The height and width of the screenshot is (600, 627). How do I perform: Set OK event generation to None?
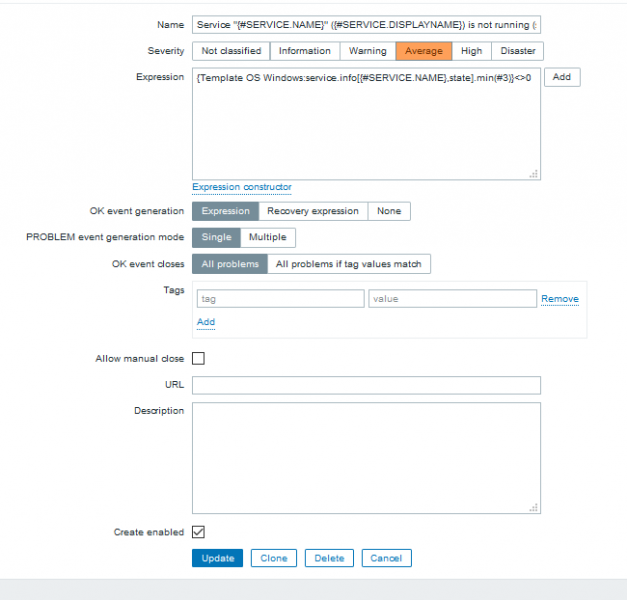tap(389, 211)
